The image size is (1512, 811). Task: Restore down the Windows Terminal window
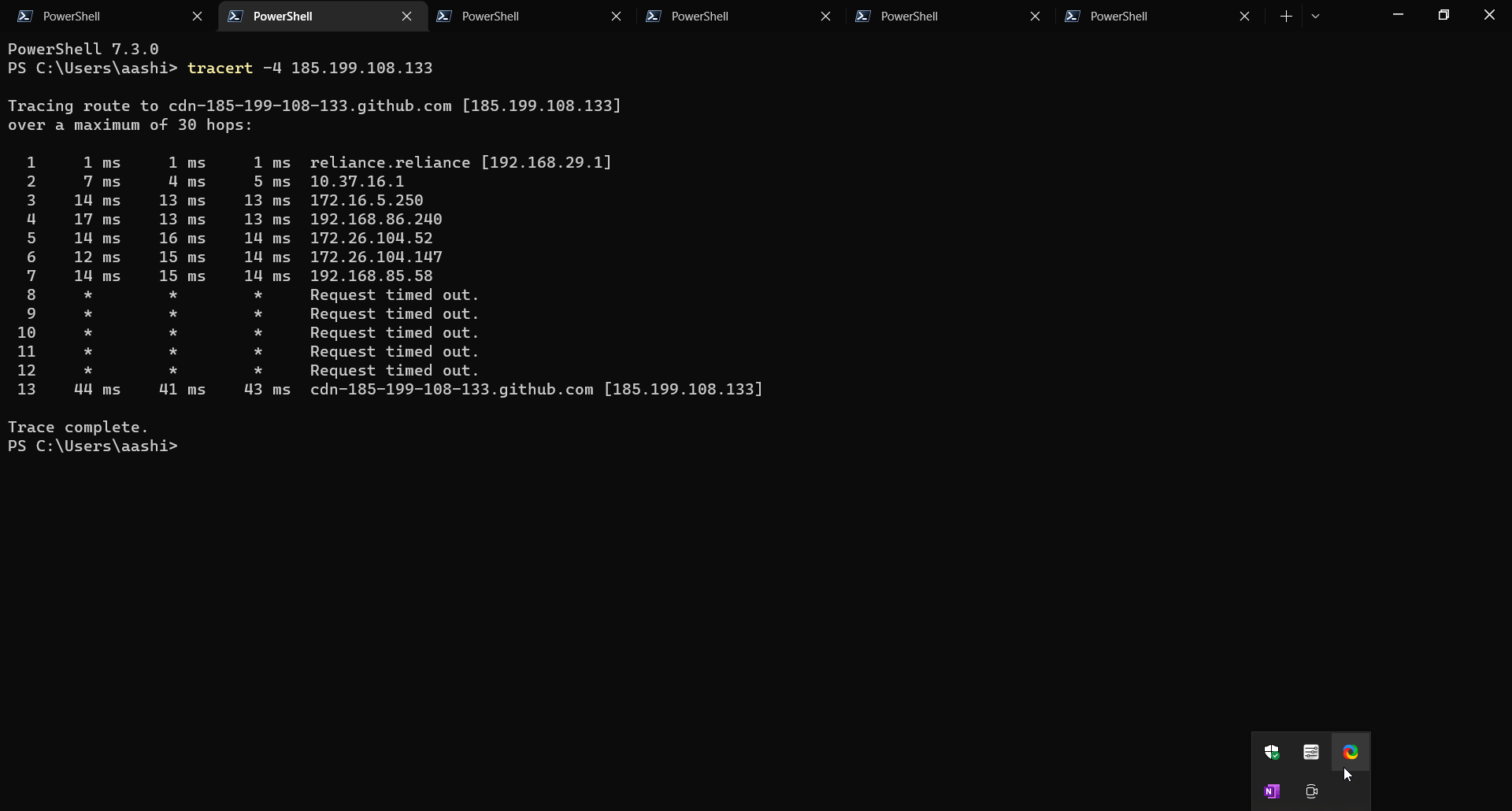tap(1443, 15)
